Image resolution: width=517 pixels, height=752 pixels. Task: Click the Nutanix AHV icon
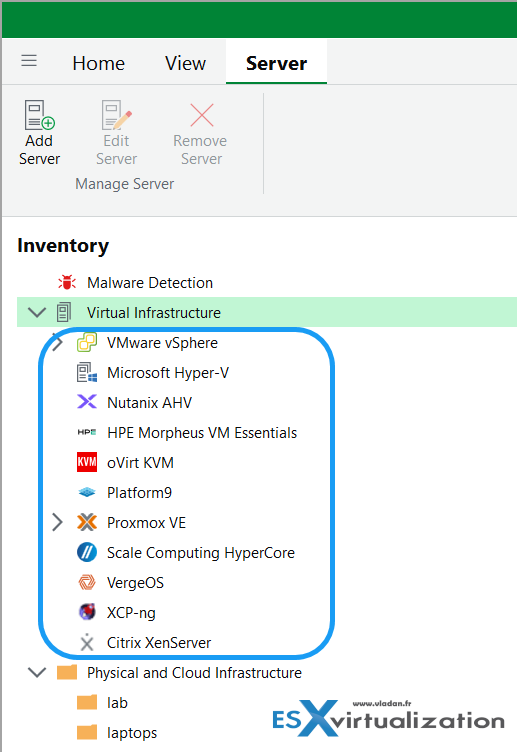click(x=87, y=402)
